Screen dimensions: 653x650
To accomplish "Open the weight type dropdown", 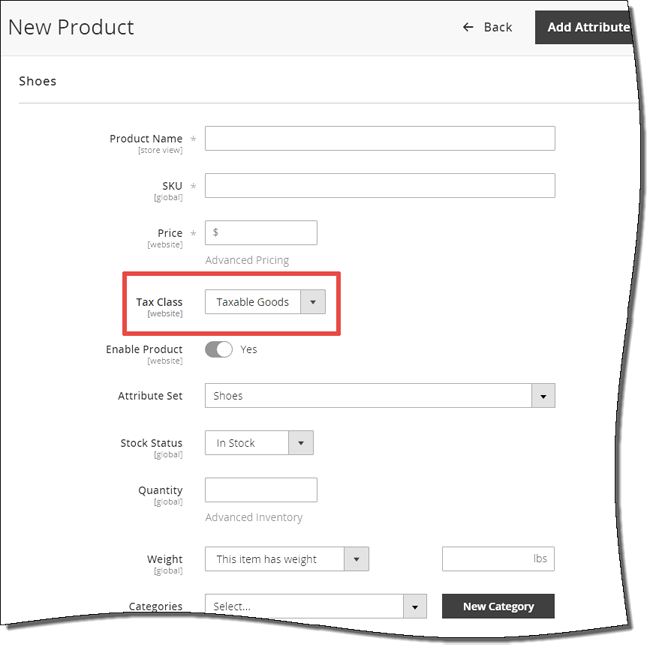I will pos(287,559).
